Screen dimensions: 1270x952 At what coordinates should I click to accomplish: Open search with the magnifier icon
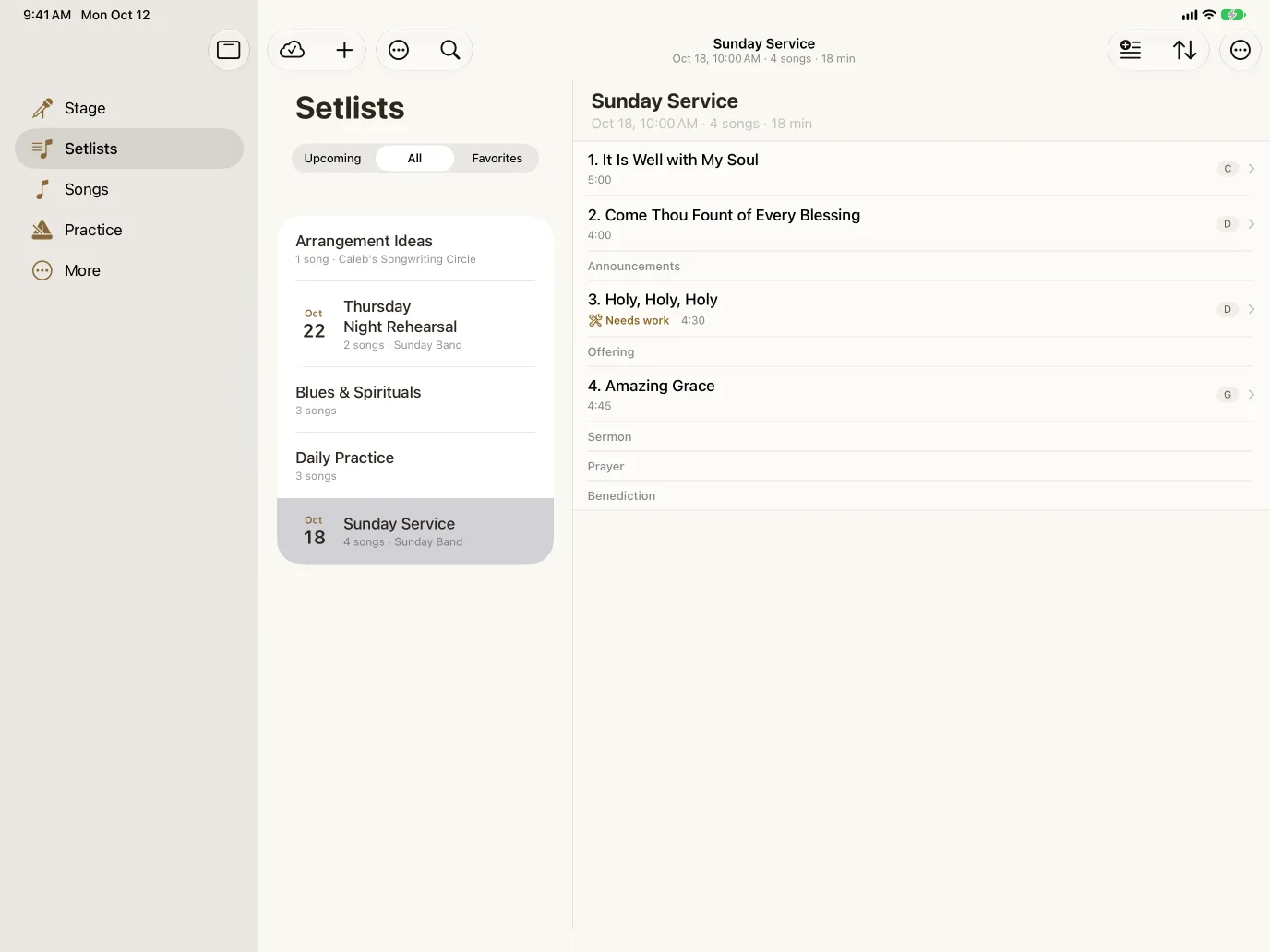pyautogui.click(x=450, y=50)
